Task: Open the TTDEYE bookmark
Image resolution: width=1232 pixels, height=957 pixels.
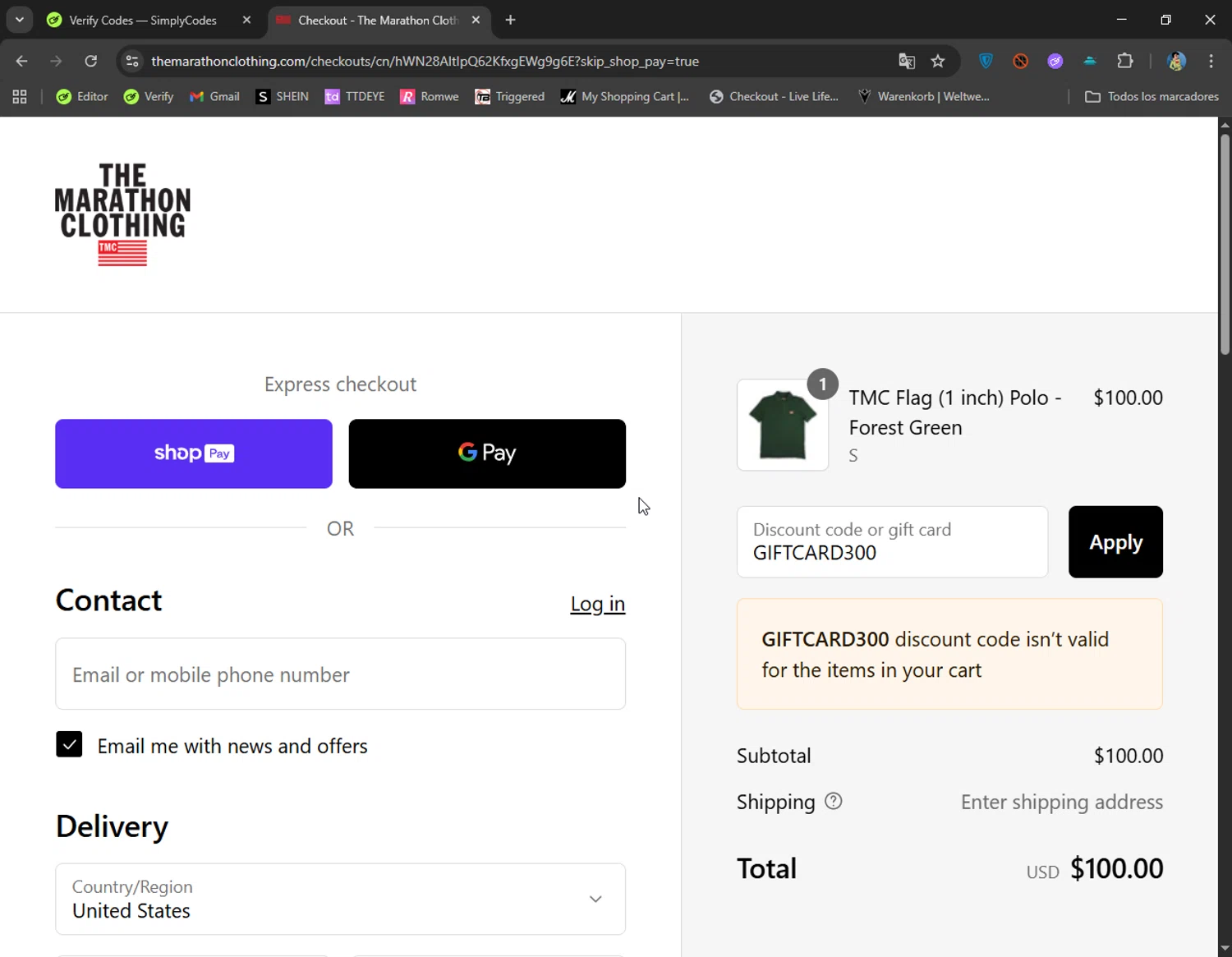Action: 355,96
